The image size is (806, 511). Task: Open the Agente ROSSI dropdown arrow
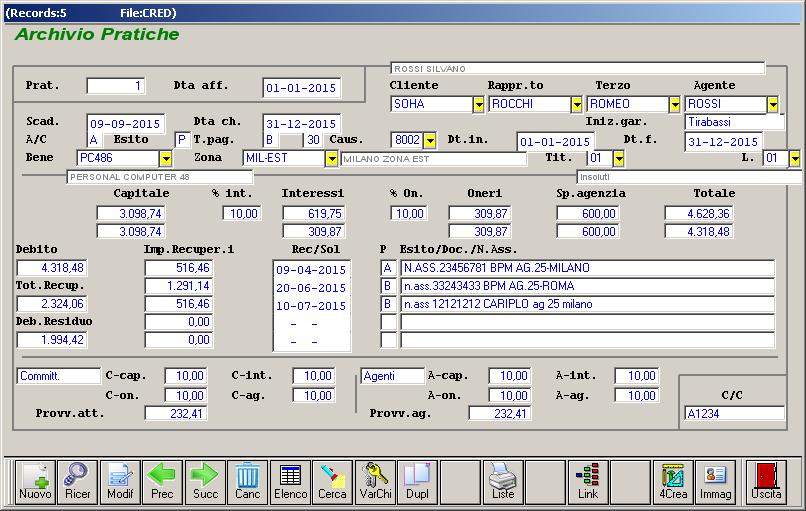pos(773,104)
